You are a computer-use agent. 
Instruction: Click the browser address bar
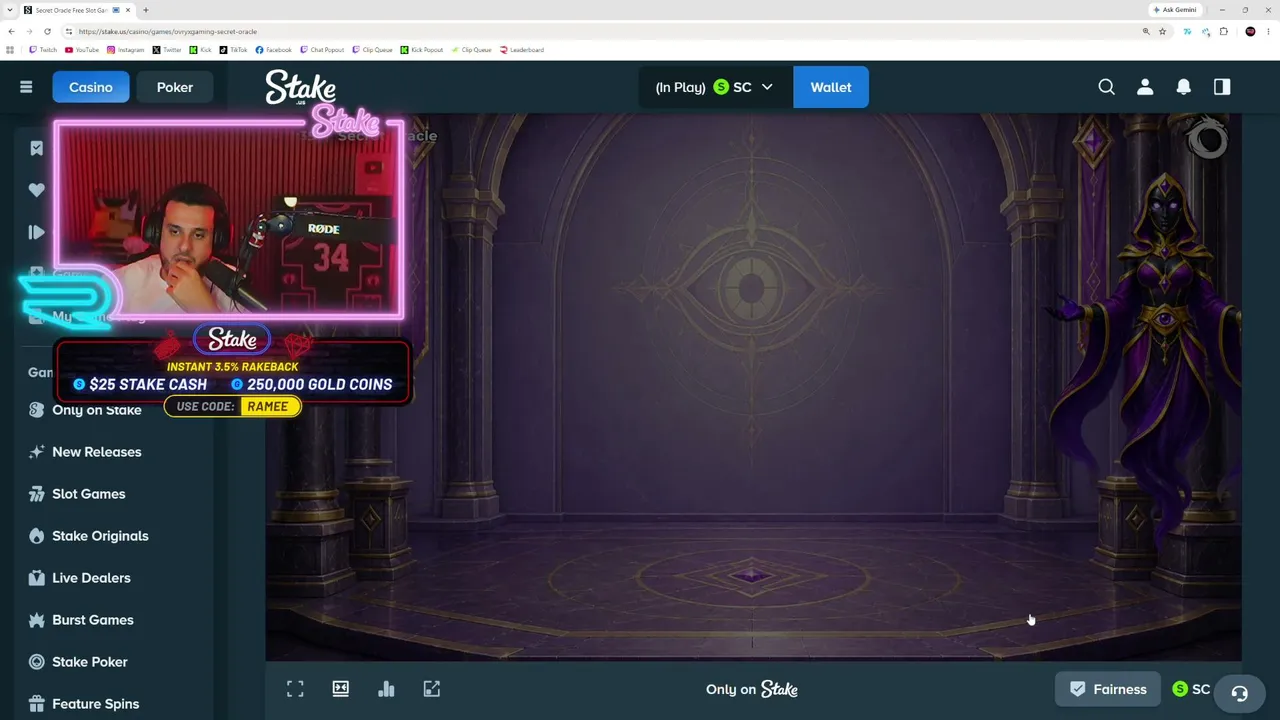pyautogui.click(x=600, y=31)
